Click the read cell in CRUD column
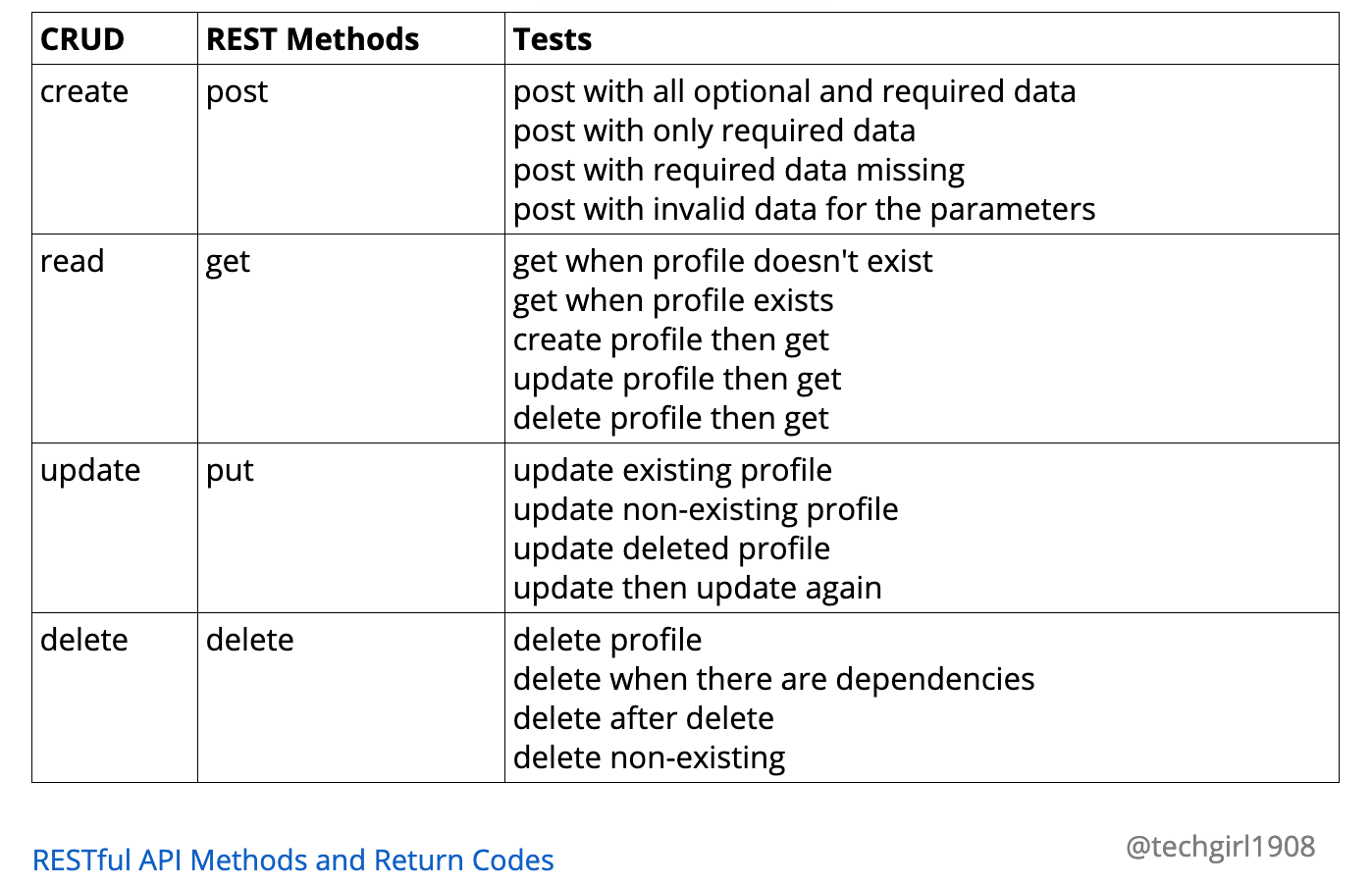Screen dimensions: 1372x886 click(72, 261)
